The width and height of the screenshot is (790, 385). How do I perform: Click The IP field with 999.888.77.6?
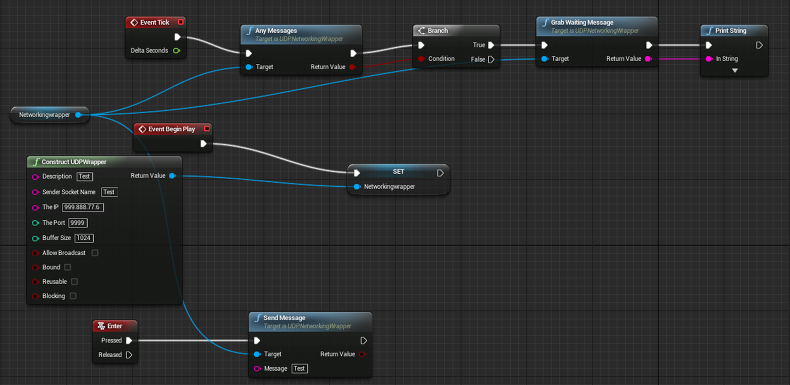point(83,207)
